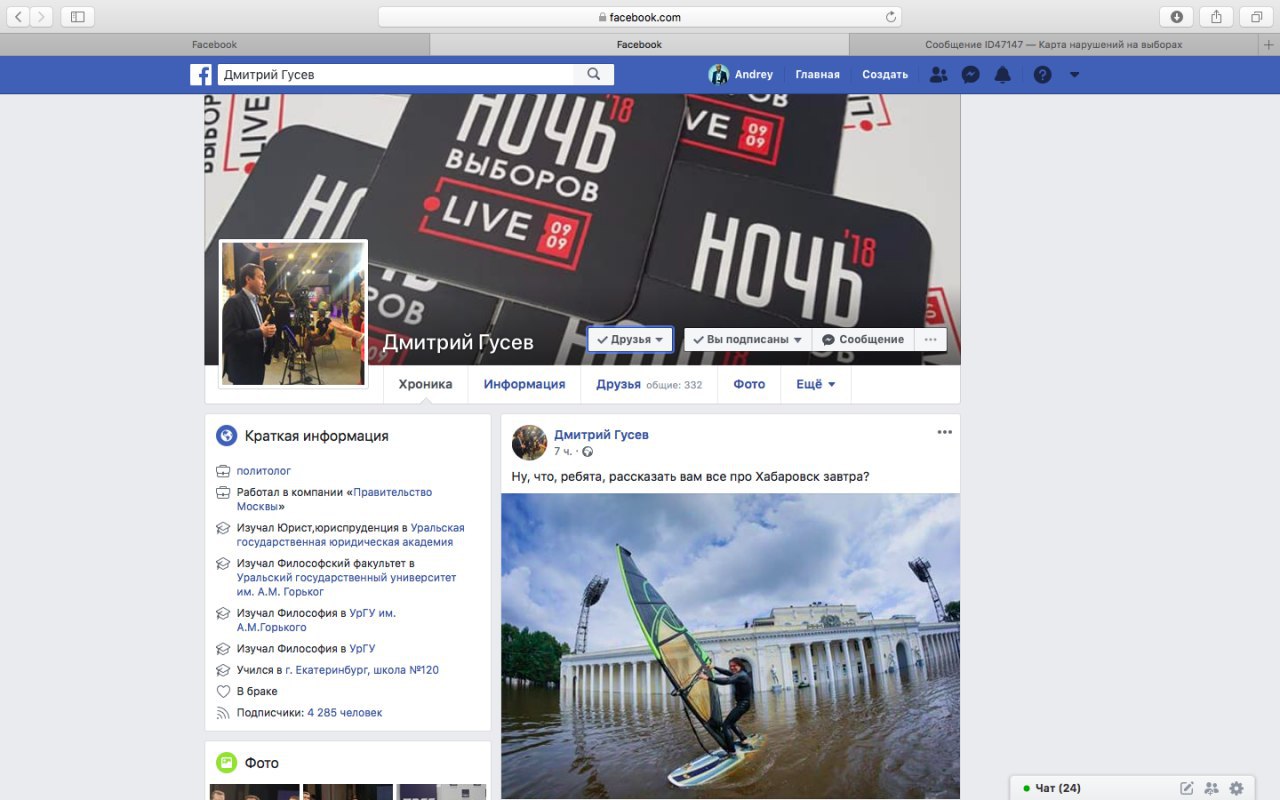The width and height of the screenshot is (1280, 800).
Task: Click Andrey name in header
Action: click(754, 74)
